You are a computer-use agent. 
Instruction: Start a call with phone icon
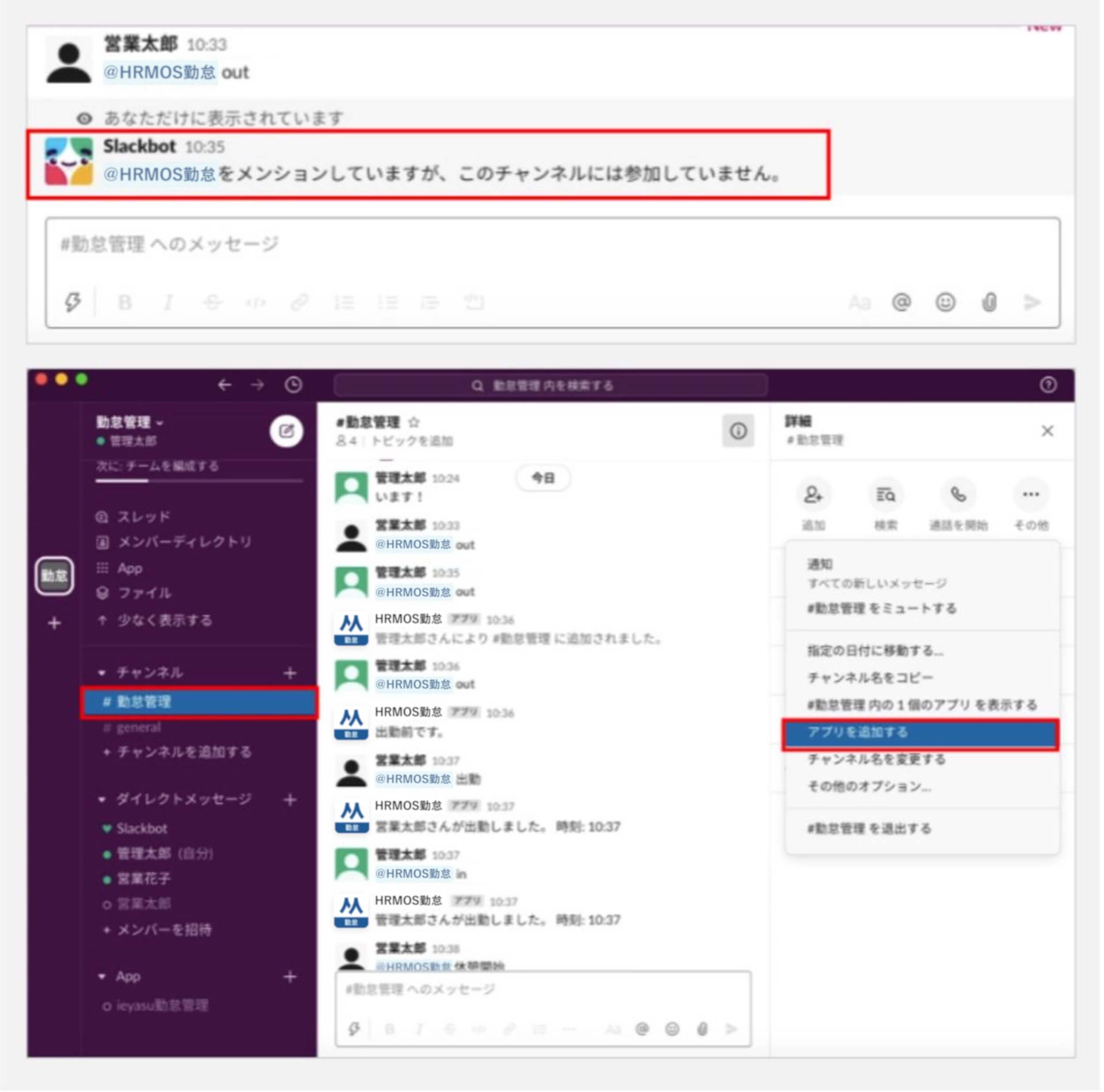958,495
